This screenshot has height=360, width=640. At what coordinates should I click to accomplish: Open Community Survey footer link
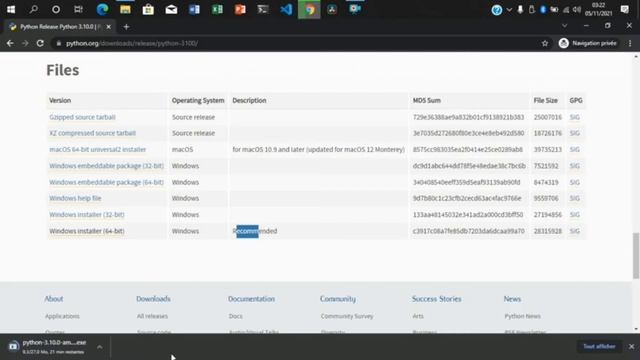[347, 316]
